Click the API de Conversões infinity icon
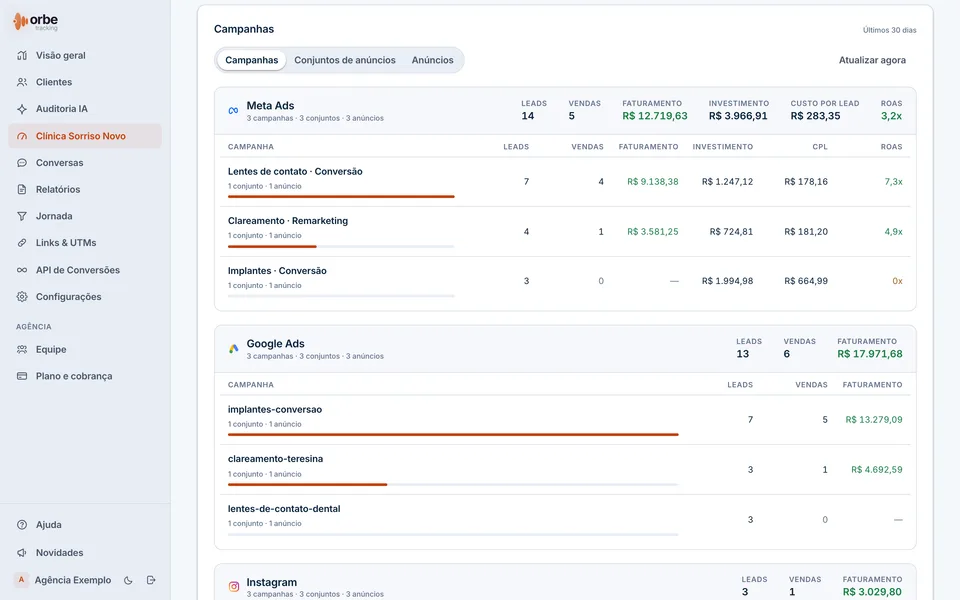 [22, 270]
